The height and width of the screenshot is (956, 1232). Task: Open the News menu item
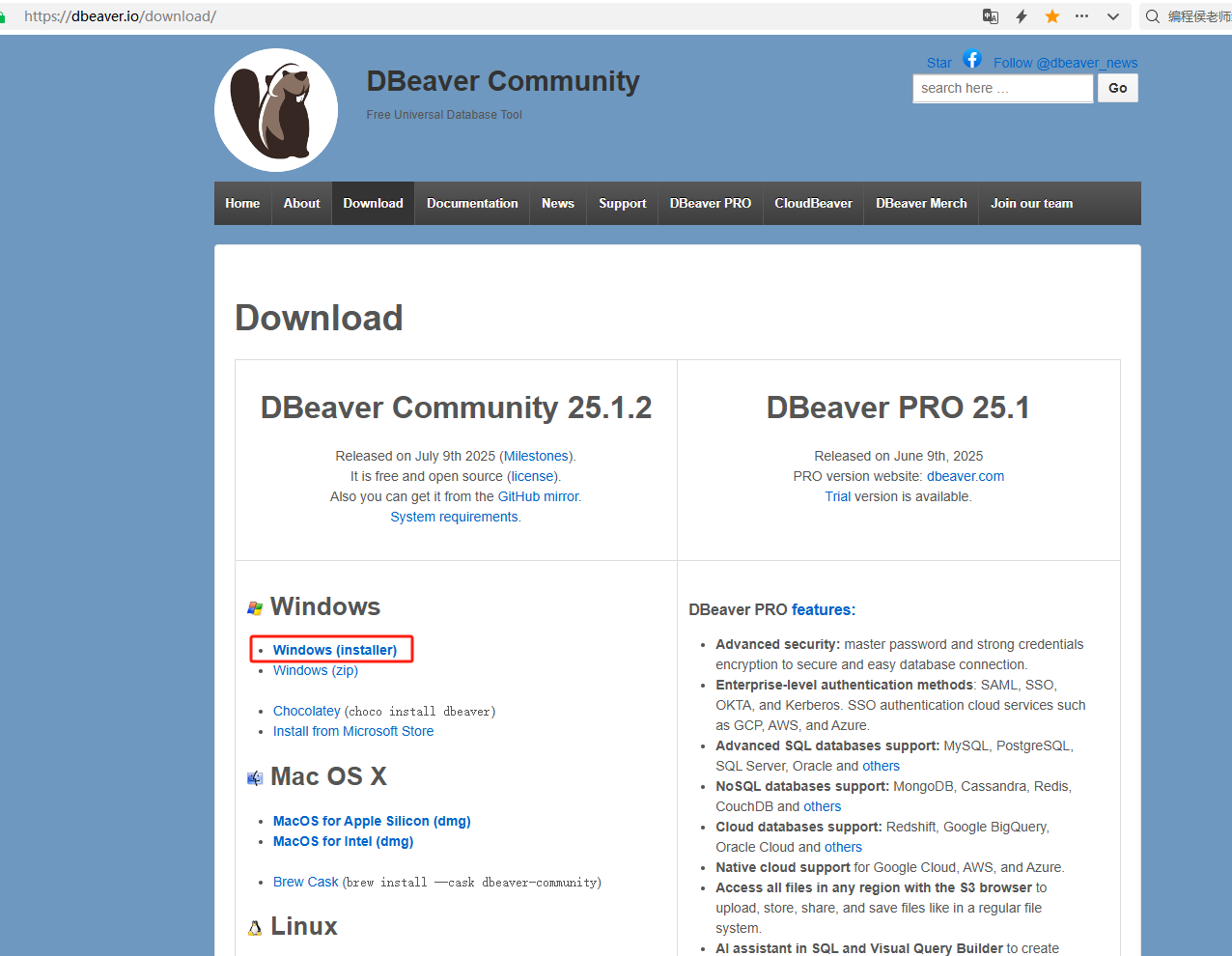[x=558, y=203]
